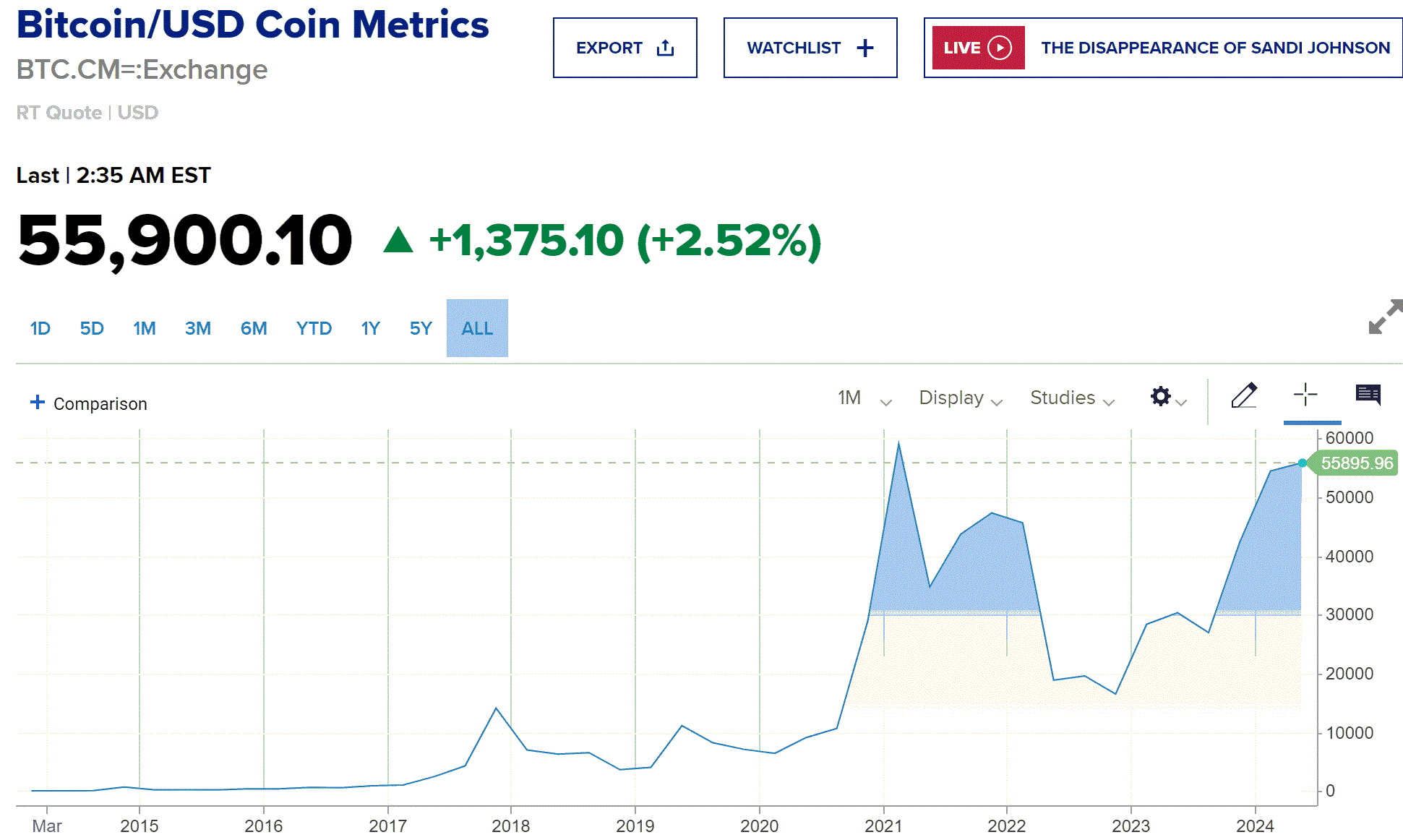Select the pencil drawing tool
The image size is (1403, 840).
click(x=1243, y=395)
